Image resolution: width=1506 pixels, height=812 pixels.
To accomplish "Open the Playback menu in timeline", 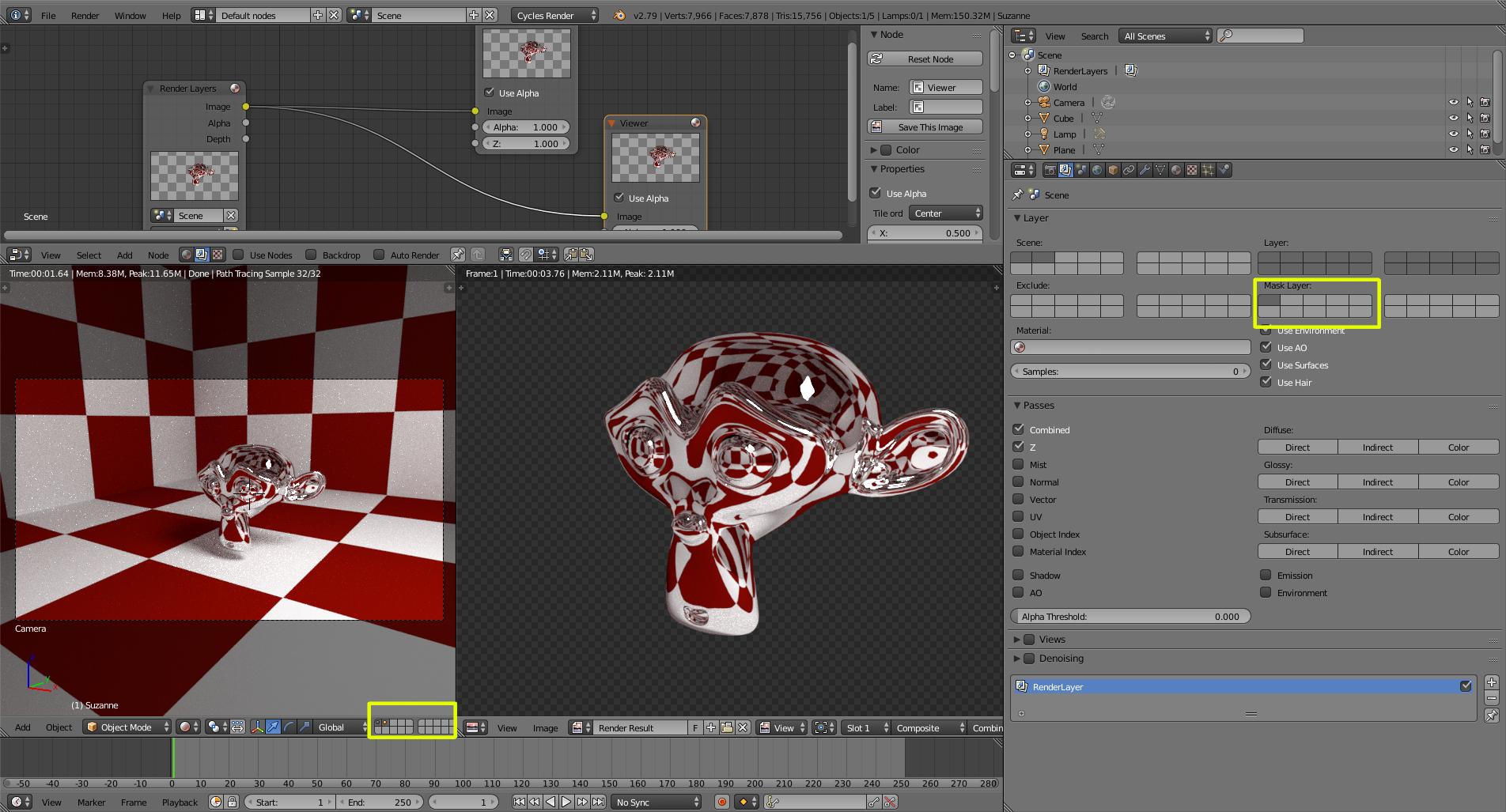I will tap(180, 802).
